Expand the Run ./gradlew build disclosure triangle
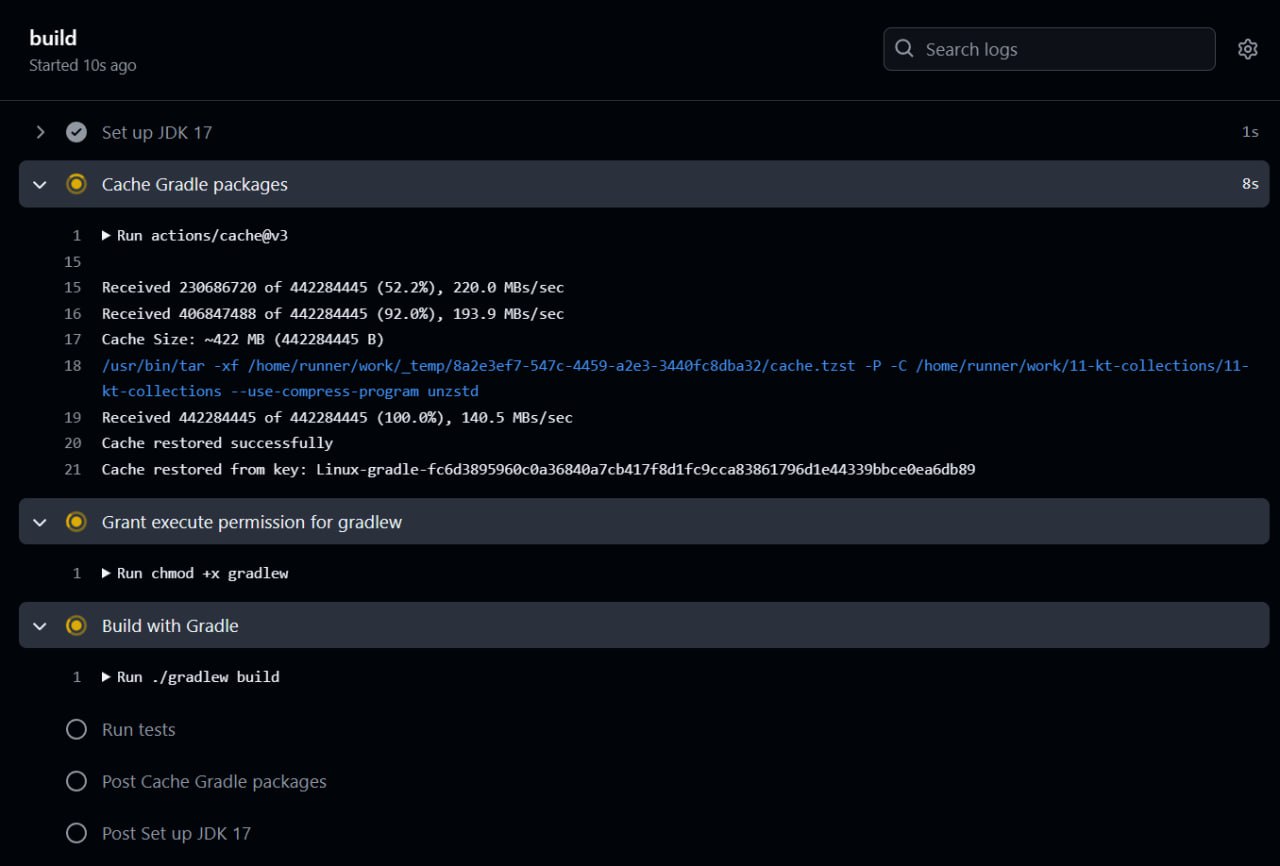 click(x=106, y=677)
